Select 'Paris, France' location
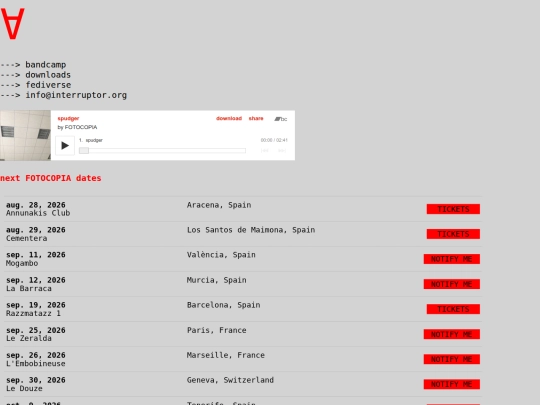540x405 pixels. coord(217,330)
